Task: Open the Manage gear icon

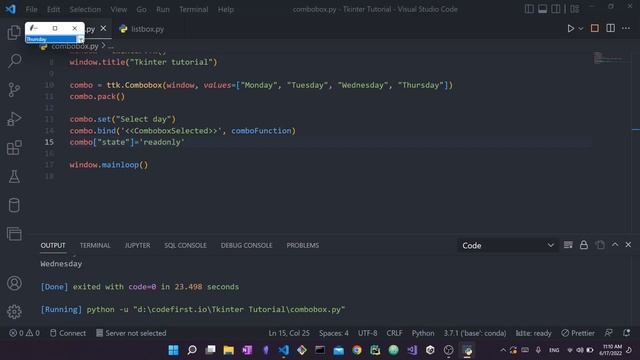Action: pyautogui.click(x=14, y=311)
